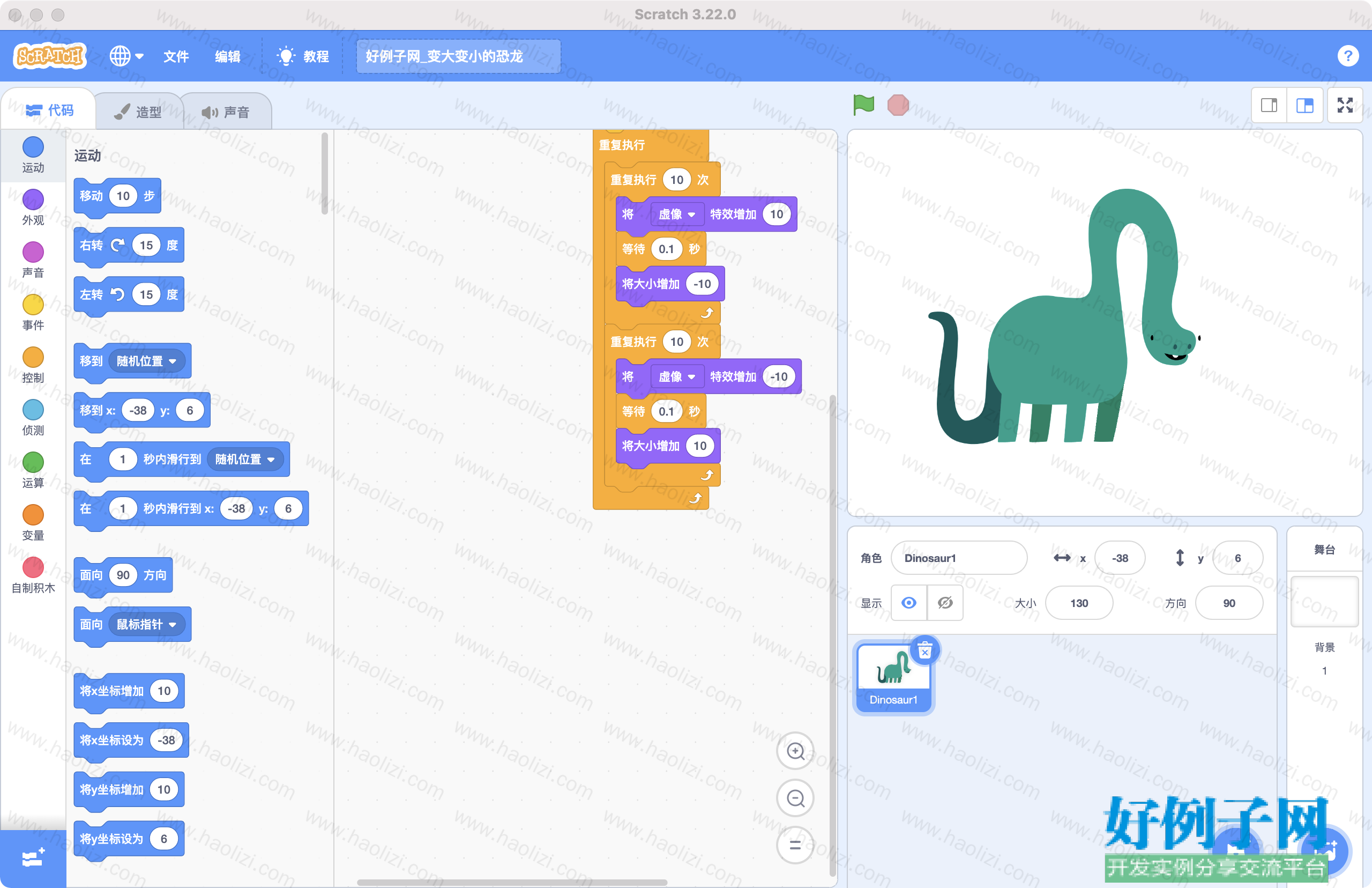
Task: Select the Dinosaur1 sprite thumbnail
Action: tap(893, 678)
